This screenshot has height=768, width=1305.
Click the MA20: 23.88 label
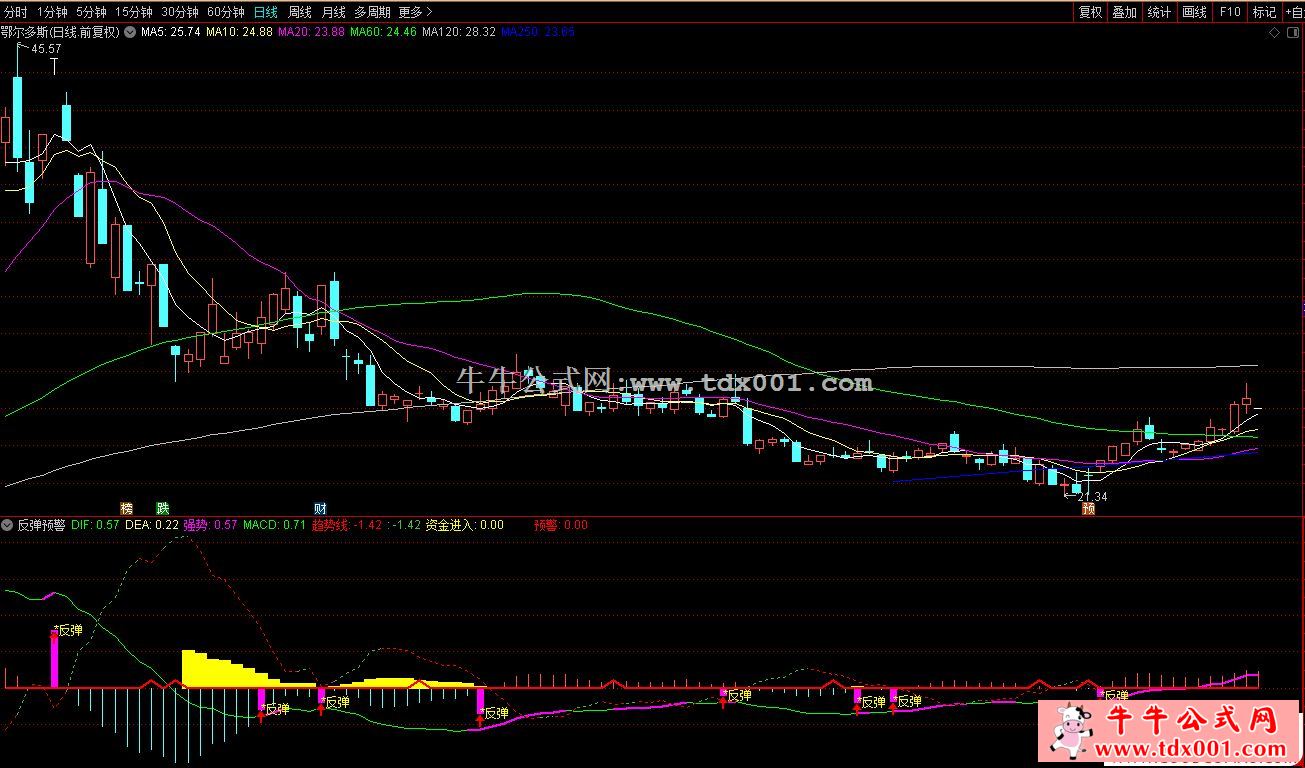[311, 32]
